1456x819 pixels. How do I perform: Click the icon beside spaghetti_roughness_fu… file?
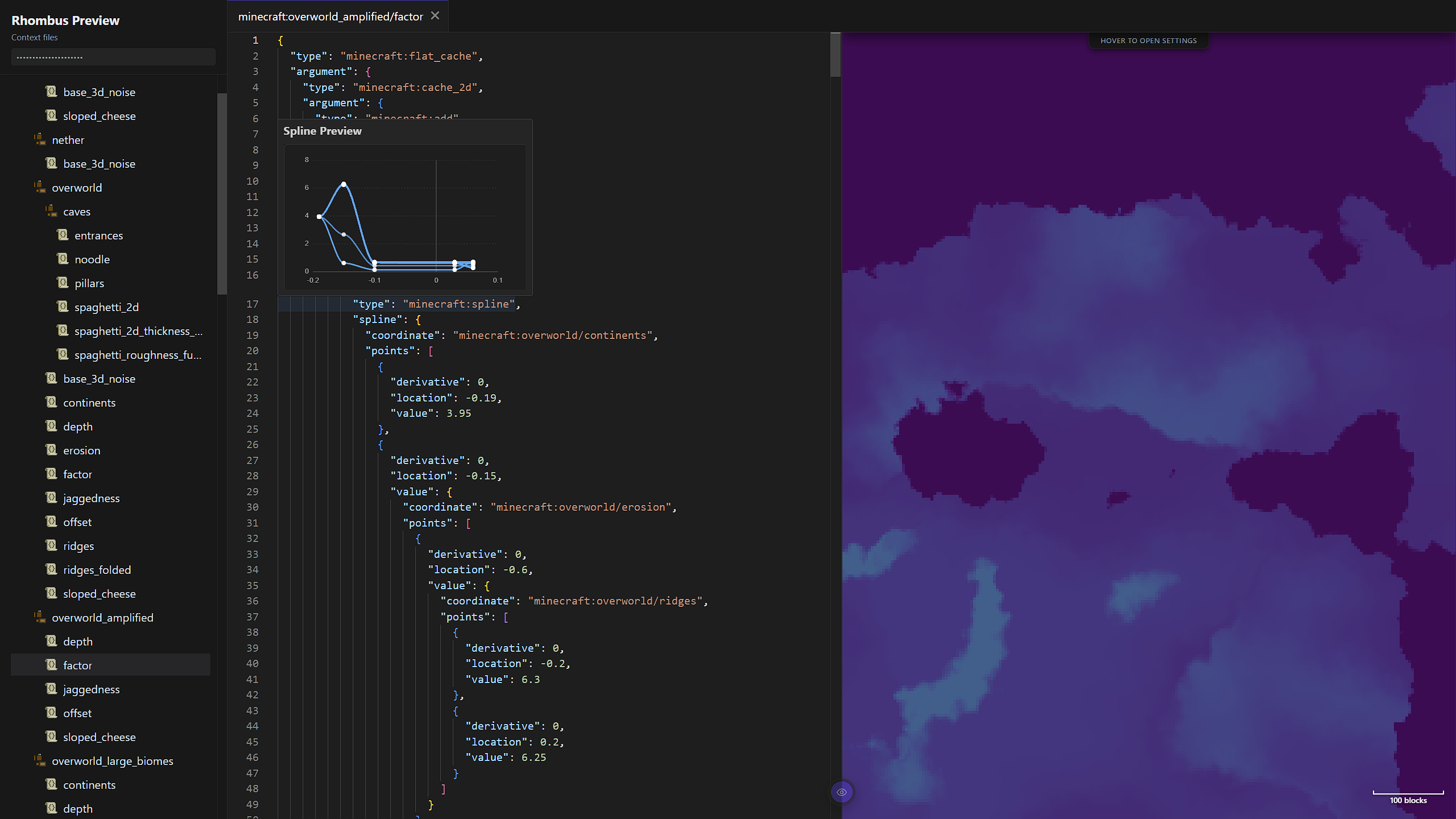coord(63,354)
